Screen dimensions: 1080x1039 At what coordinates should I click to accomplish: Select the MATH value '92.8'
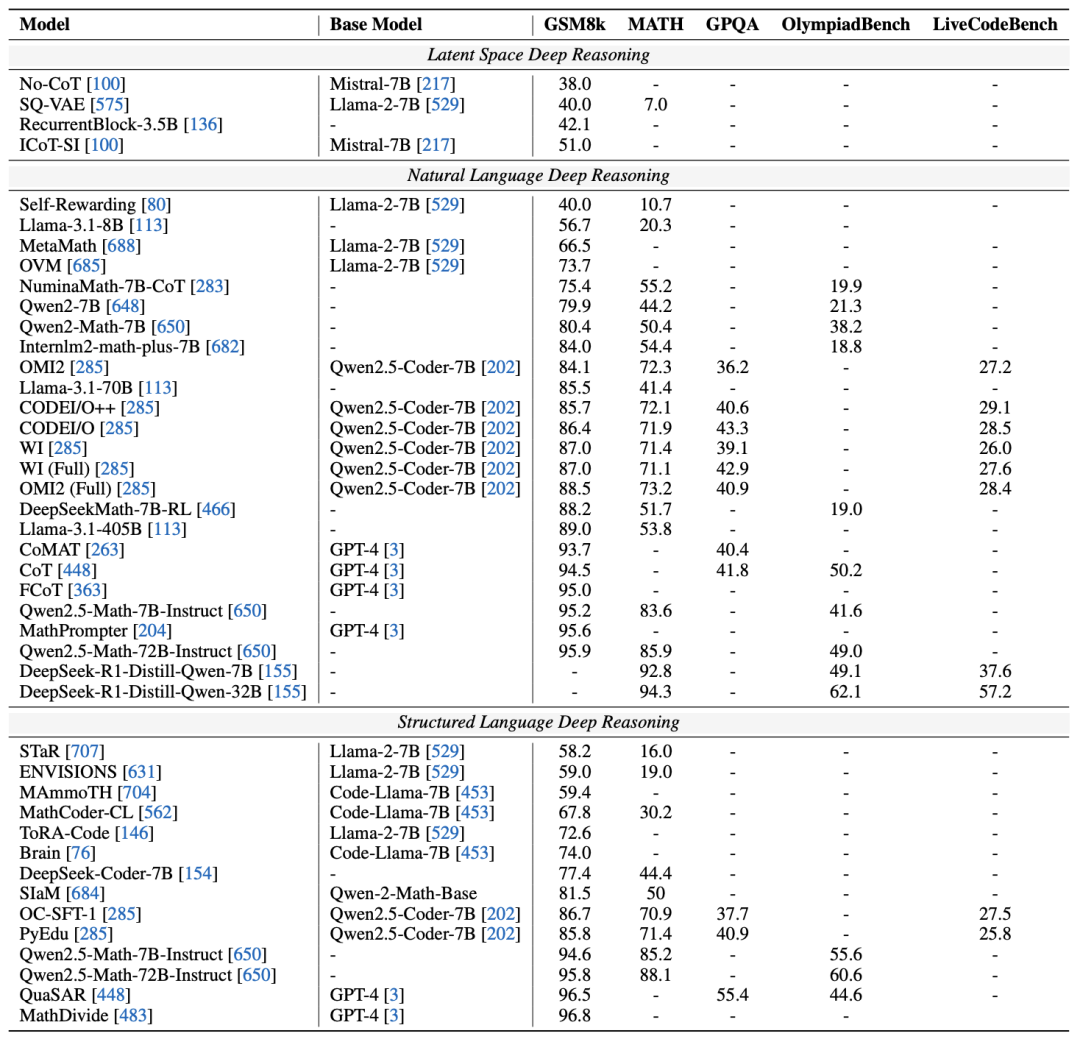pos(656,671)
